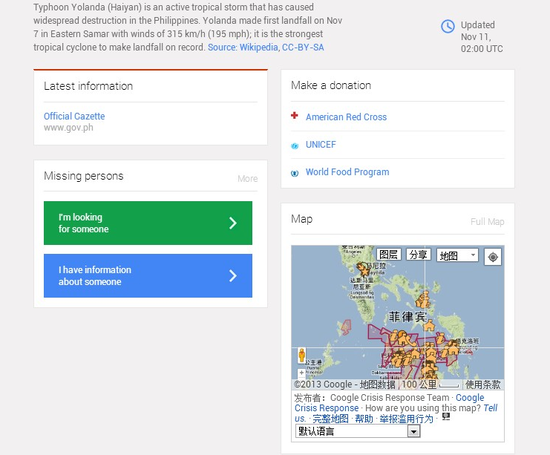Click the 地图数据 map data text
This screenshot has height=455, width=550.
(x=377, y=384)
